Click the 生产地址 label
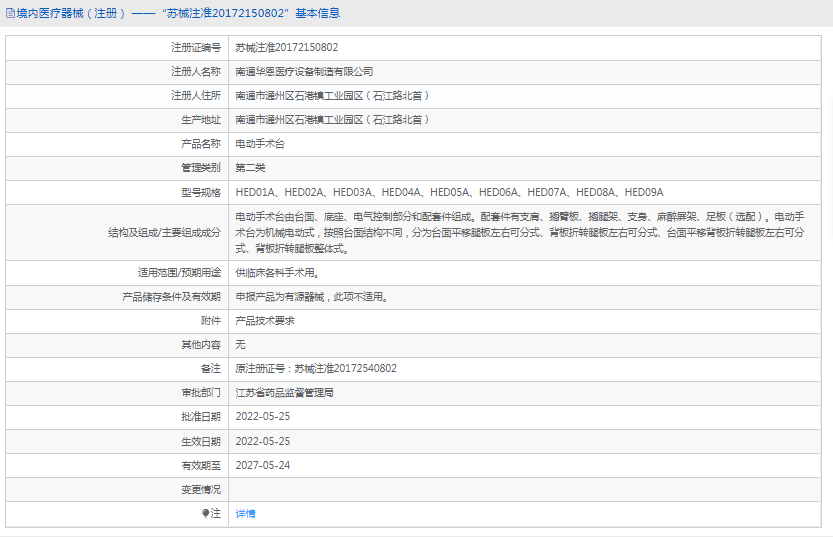Screen dimensions: 833x537 point(201,120)
